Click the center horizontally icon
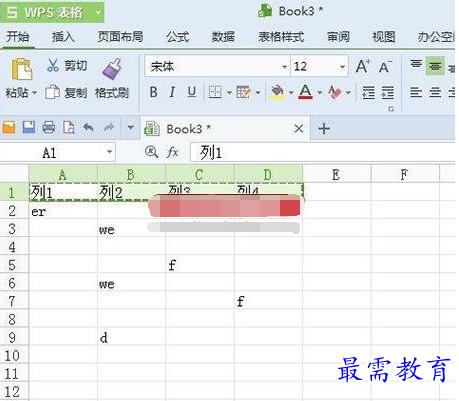 coord(435,92)
